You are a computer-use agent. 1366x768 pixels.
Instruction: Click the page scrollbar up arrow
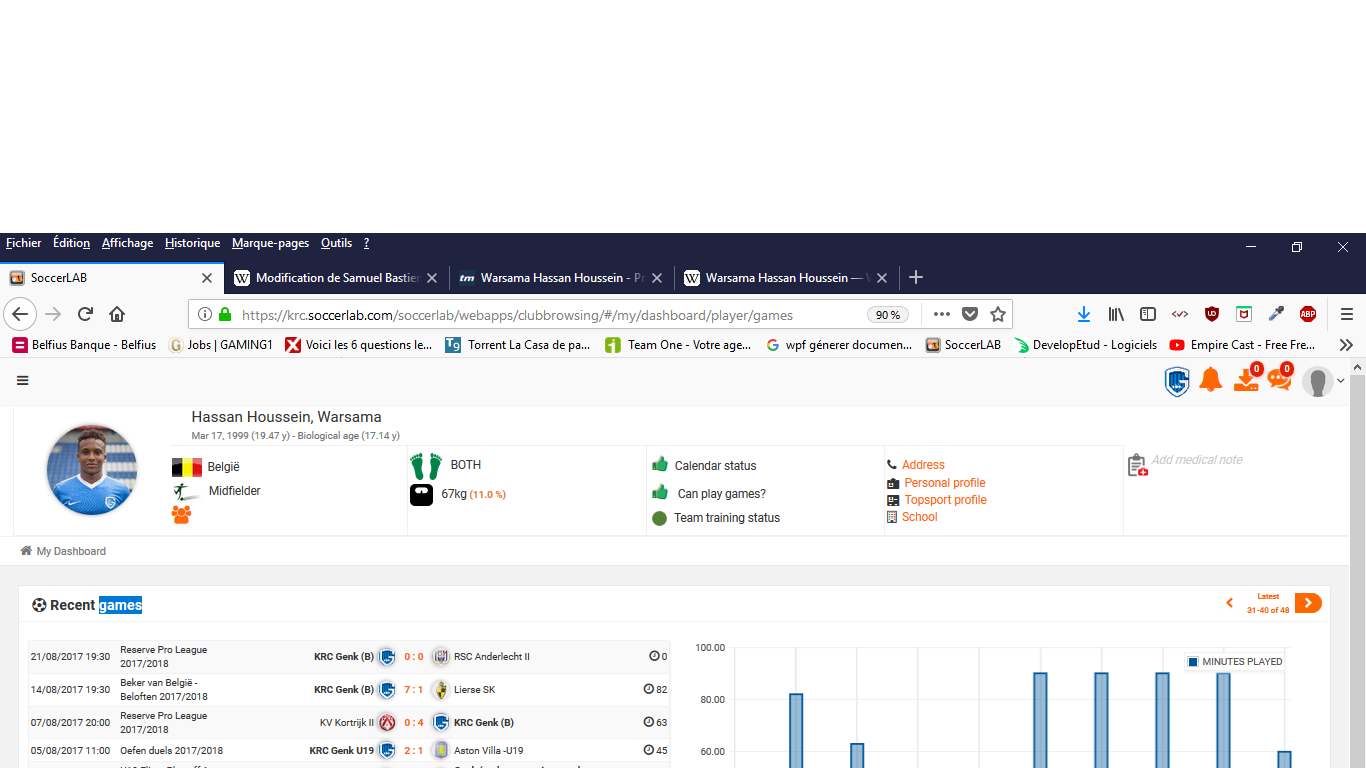coord(1357,367)
